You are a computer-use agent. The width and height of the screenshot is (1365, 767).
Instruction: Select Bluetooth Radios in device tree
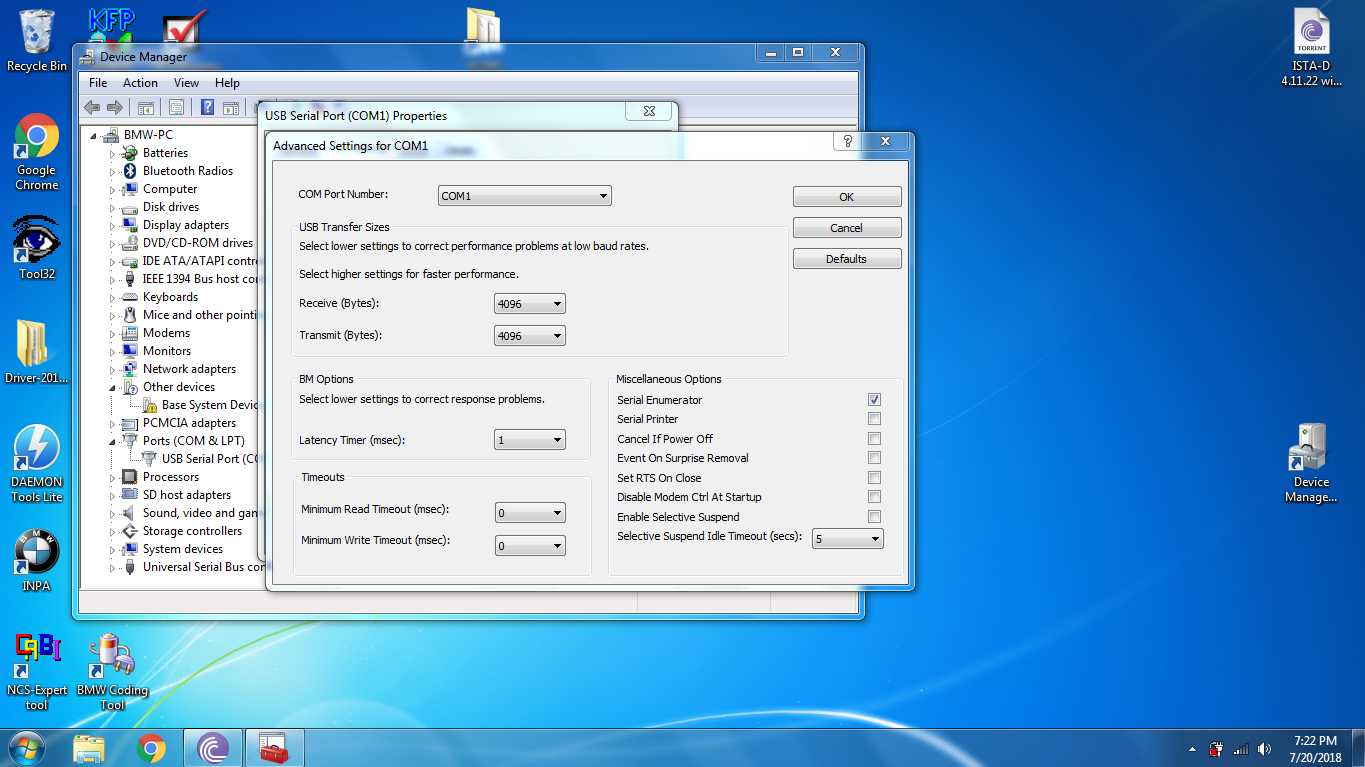pos(188,171)
